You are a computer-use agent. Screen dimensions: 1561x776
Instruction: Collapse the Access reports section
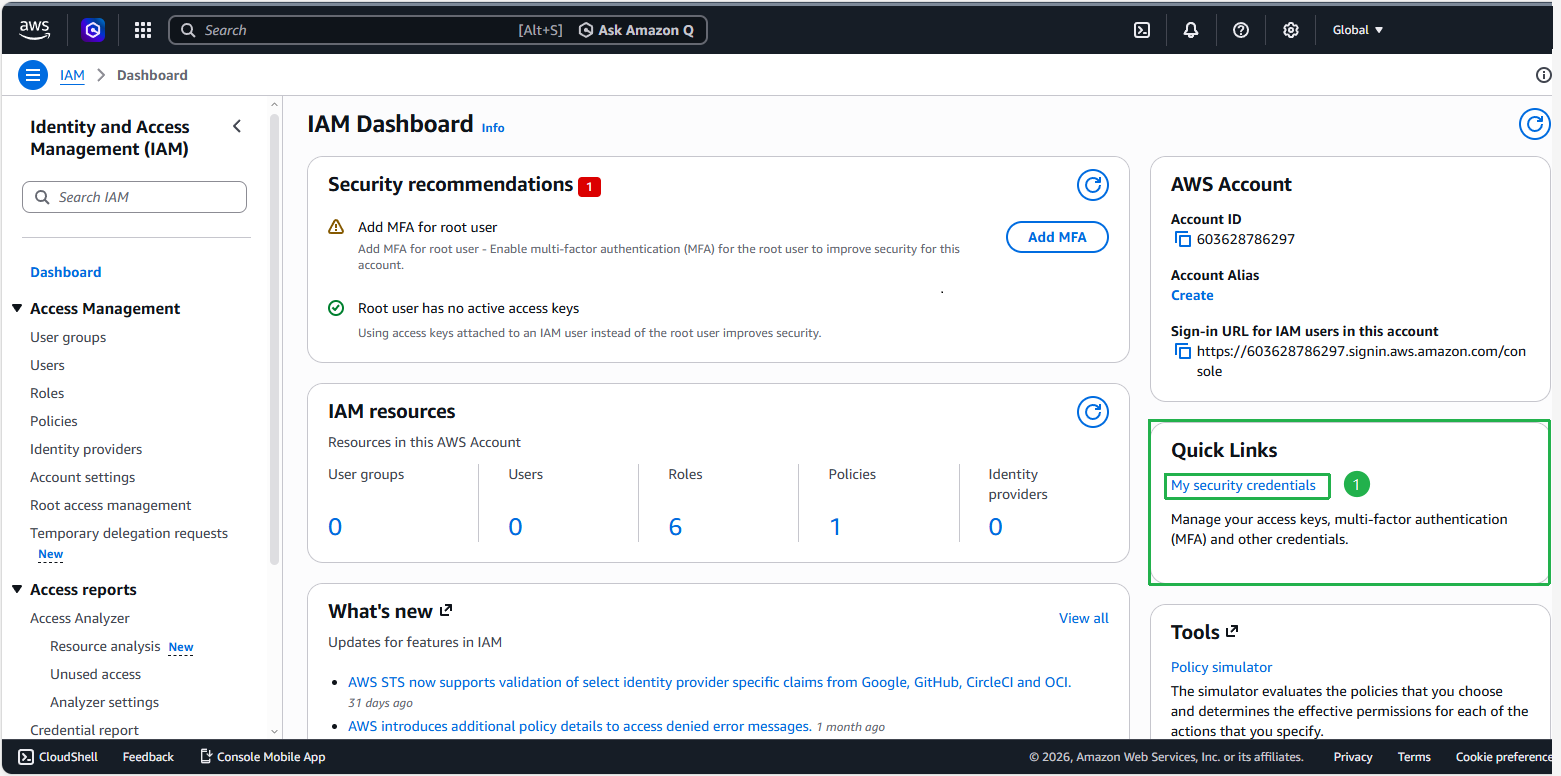coord(17,589)
